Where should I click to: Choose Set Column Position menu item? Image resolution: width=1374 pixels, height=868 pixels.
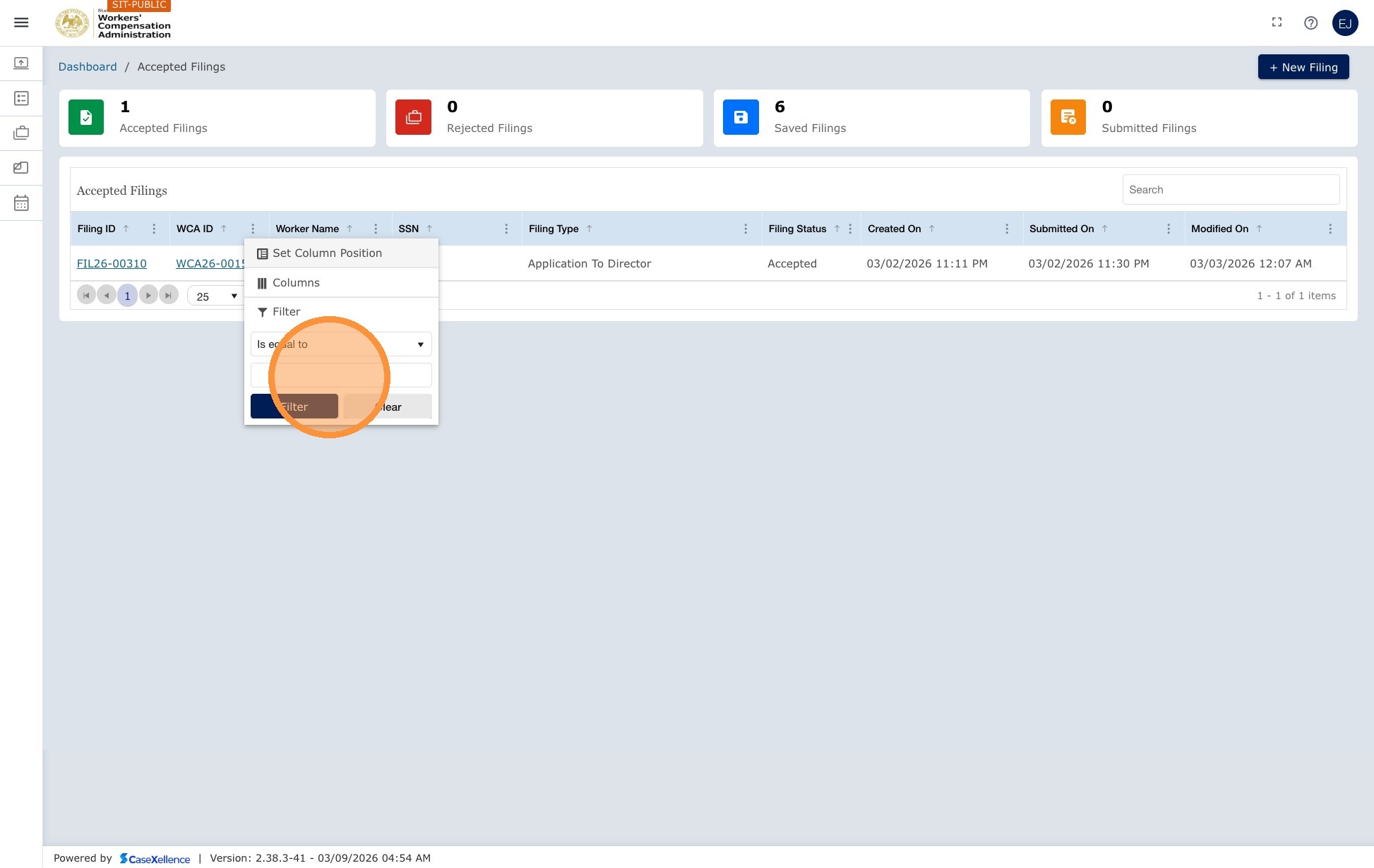pos(341,253)
